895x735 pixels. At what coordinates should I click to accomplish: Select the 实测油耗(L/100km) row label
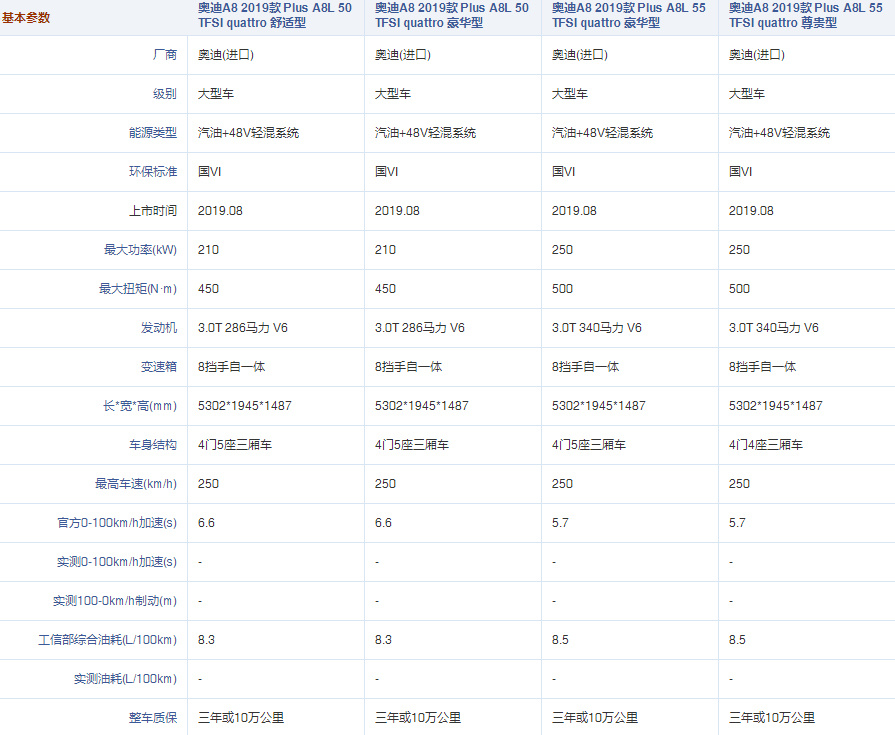click(x=126, y=679)
